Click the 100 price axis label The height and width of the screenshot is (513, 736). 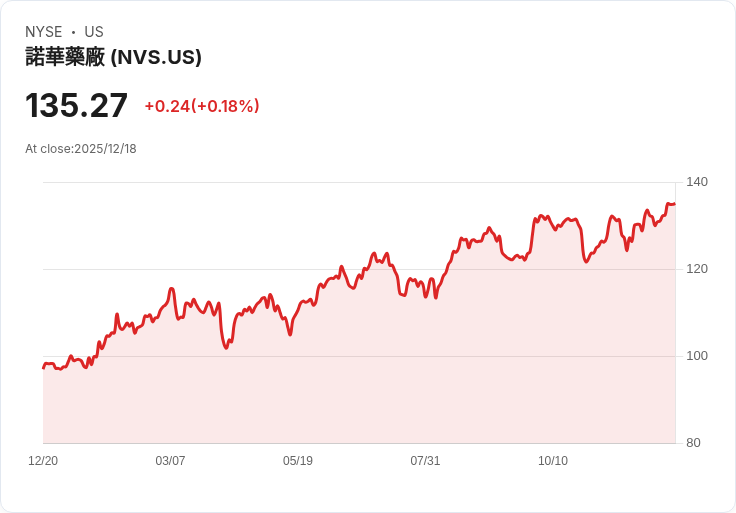pos(697,356)
